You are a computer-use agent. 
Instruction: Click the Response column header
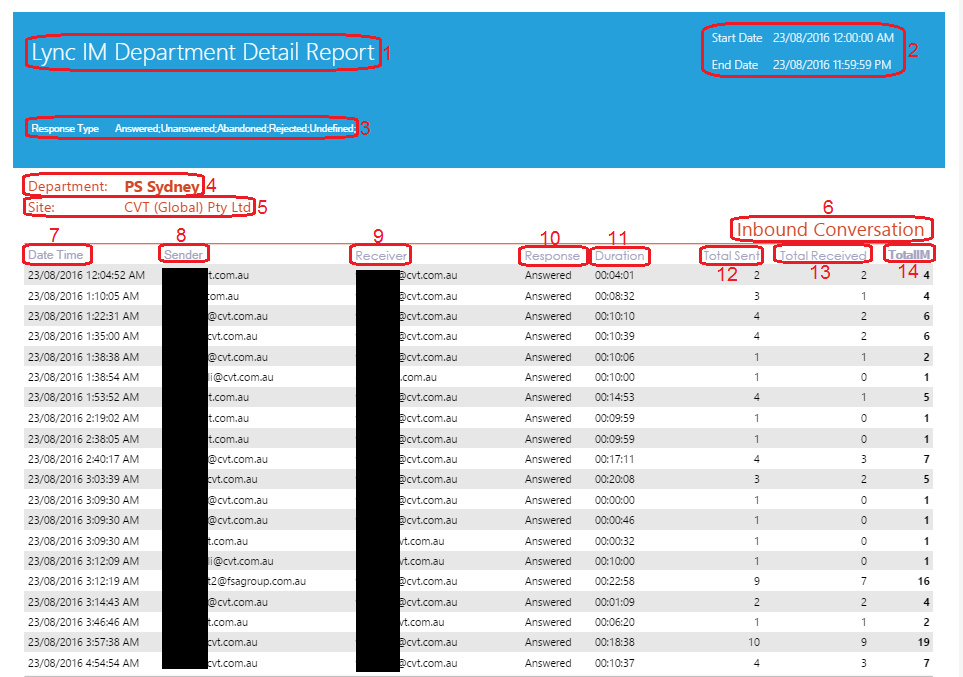click(552, 256)
